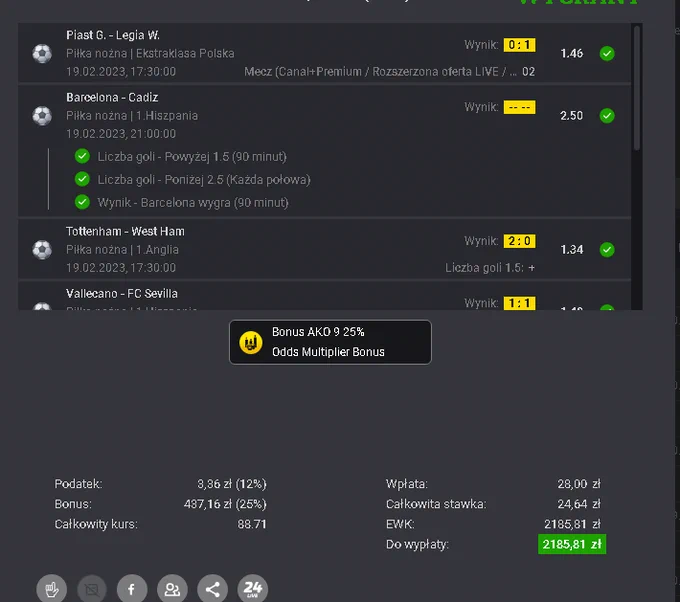Image resolution: width=680 pixels, height=602 pixels.
Task: Click the yellow 0:1 result badge
Action: (519, 45)
